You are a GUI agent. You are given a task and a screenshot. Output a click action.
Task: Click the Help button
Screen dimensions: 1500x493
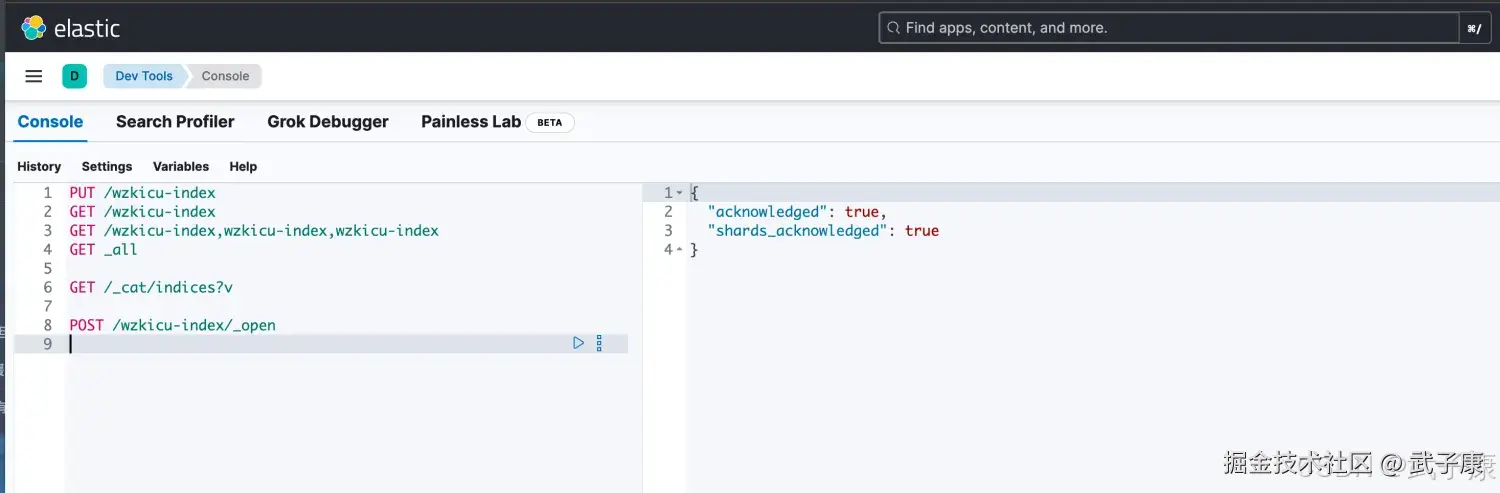pos(243,167)
